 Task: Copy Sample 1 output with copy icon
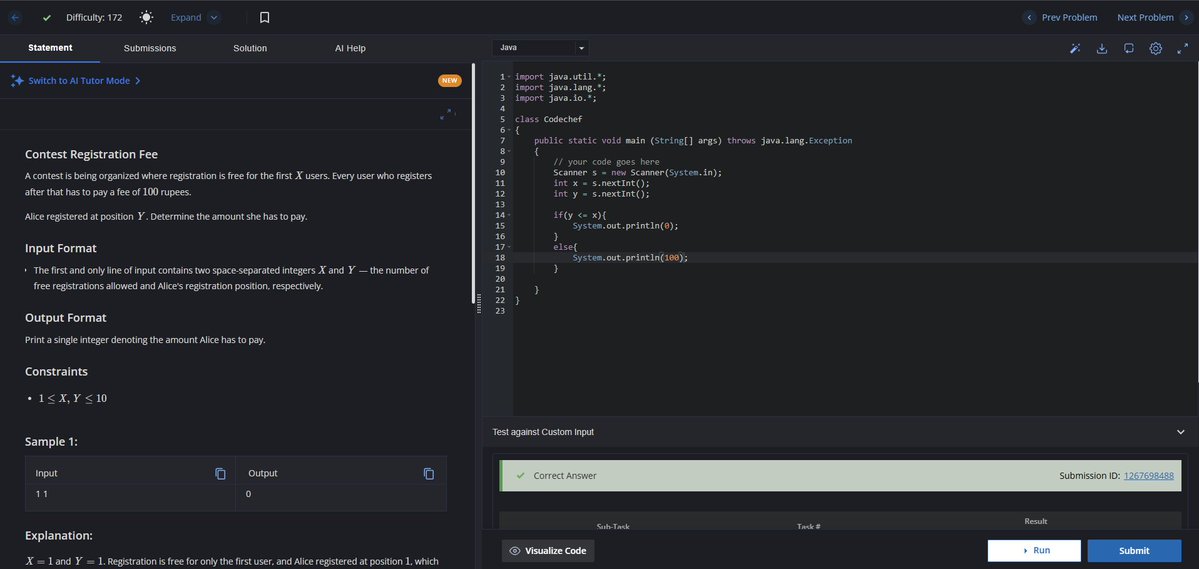[429, 473]
